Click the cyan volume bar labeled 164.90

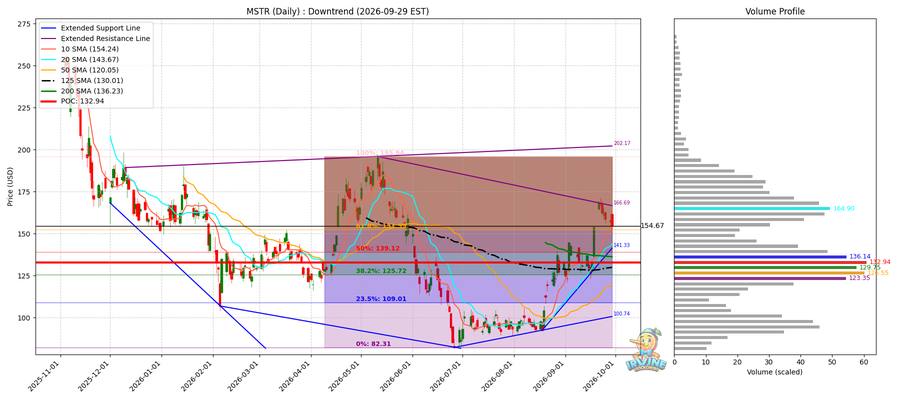(752, 208)
